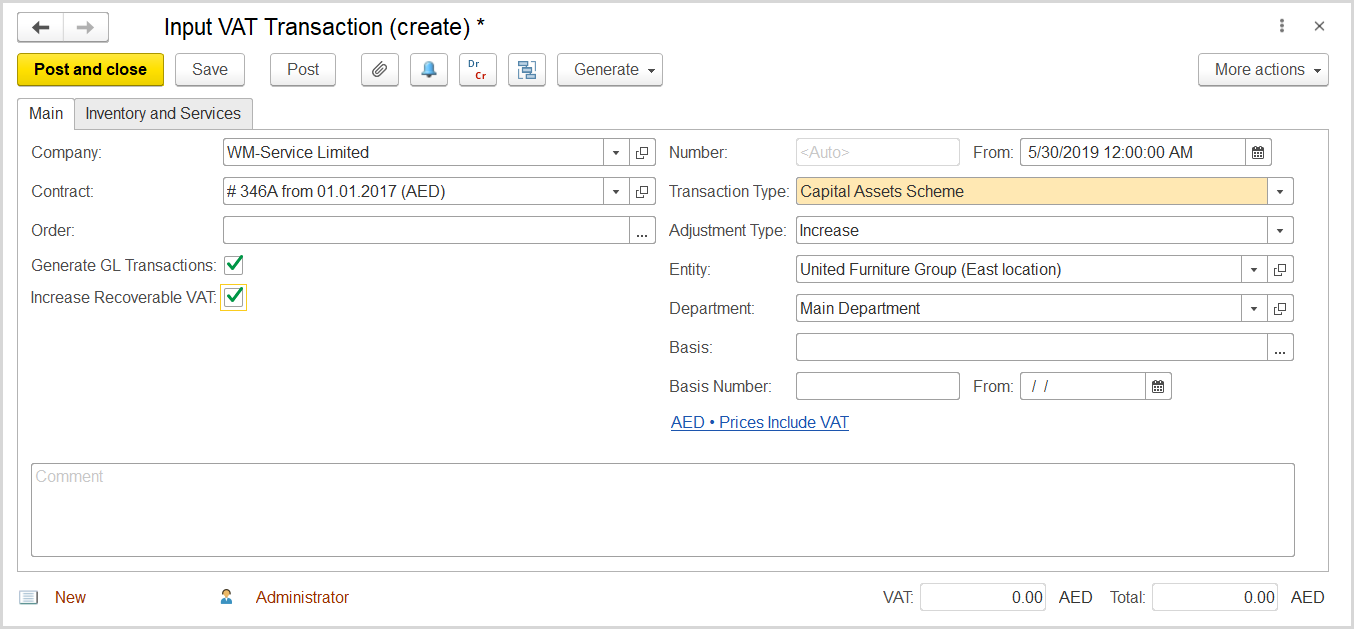
Task: Click the Number Auto field
Action: tap(878, 153)
